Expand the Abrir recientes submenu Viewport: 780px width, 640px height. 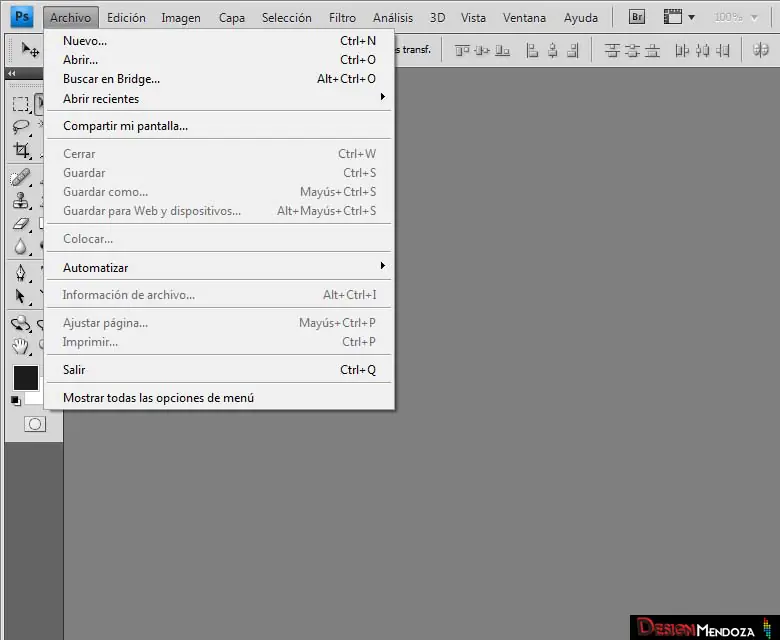[x=219, y=98]
